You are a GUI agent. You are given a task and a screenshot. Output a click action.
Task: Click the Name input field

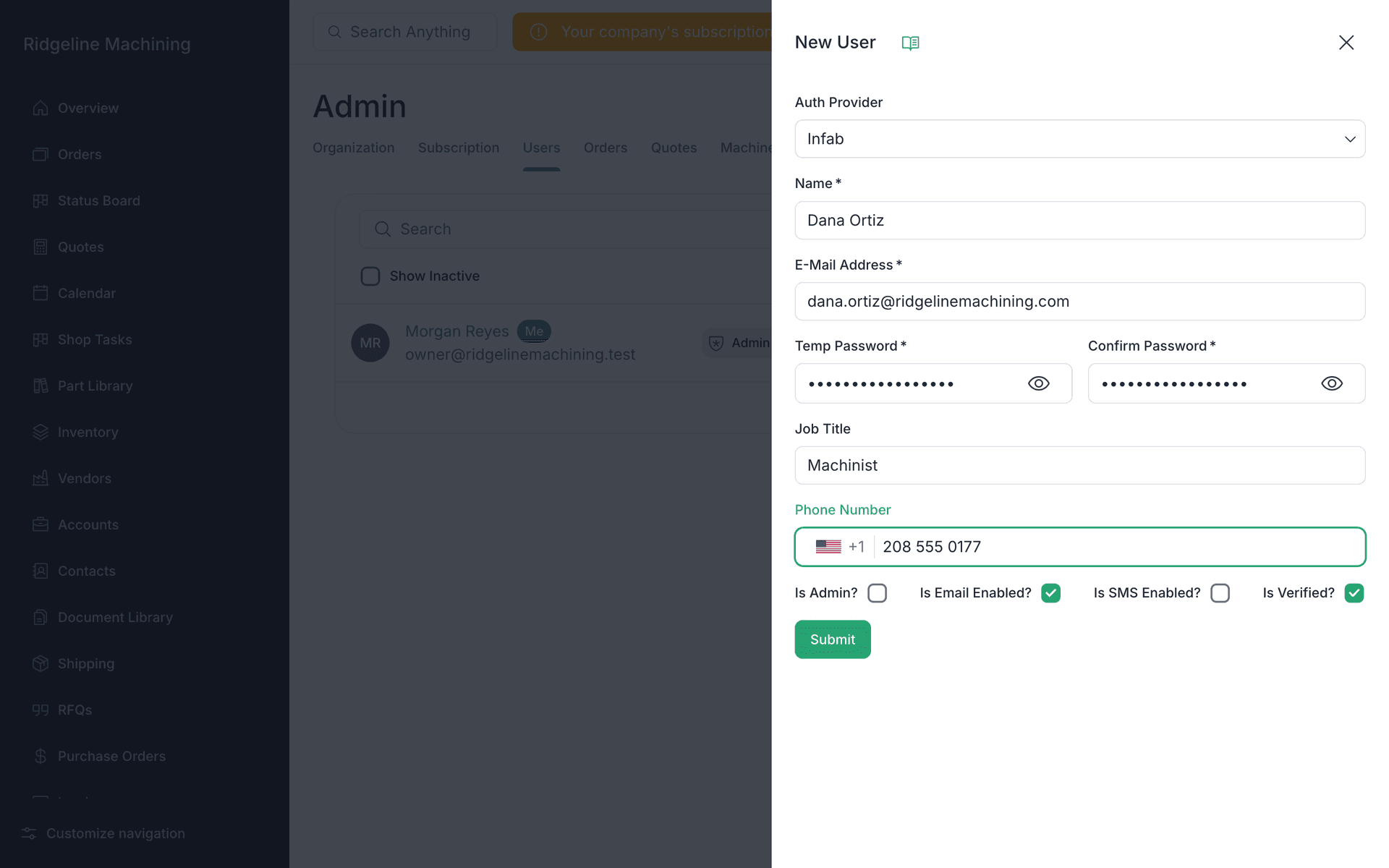1079,221
